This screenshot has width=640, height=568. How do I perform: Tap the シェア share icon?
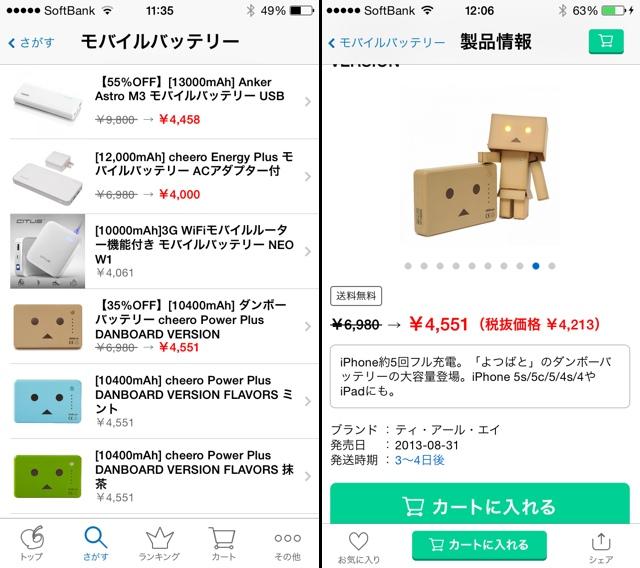click(601, 548)
